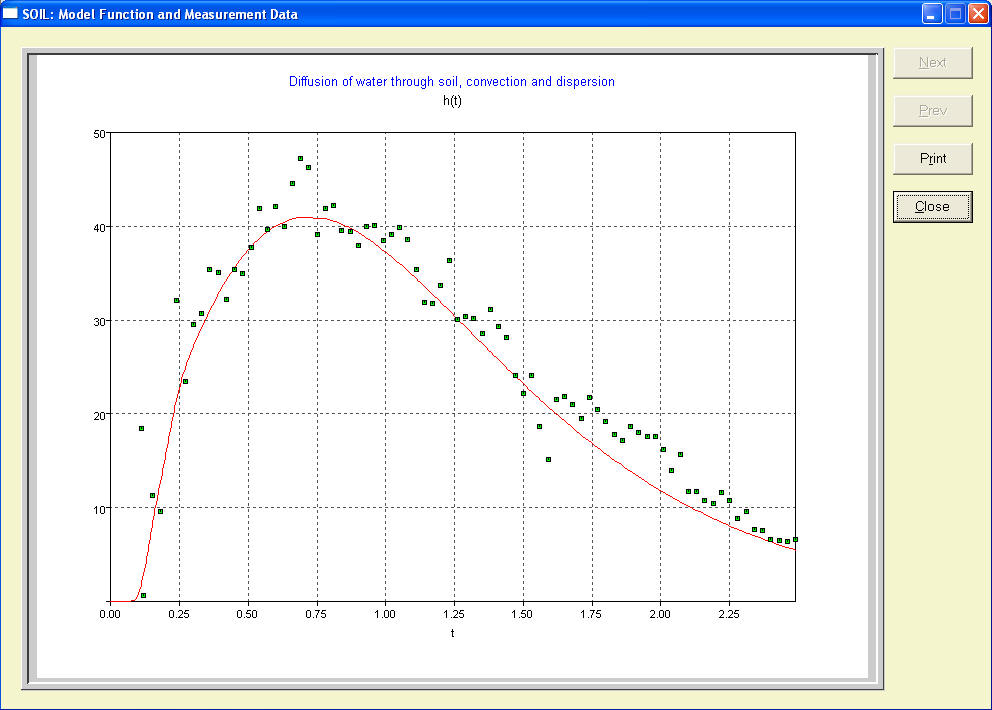The height and width of the screenshot is (710, 992).
Task: Click the blue chart title about water diffusion
Action: pyautogui.click(x=451, y=81)
